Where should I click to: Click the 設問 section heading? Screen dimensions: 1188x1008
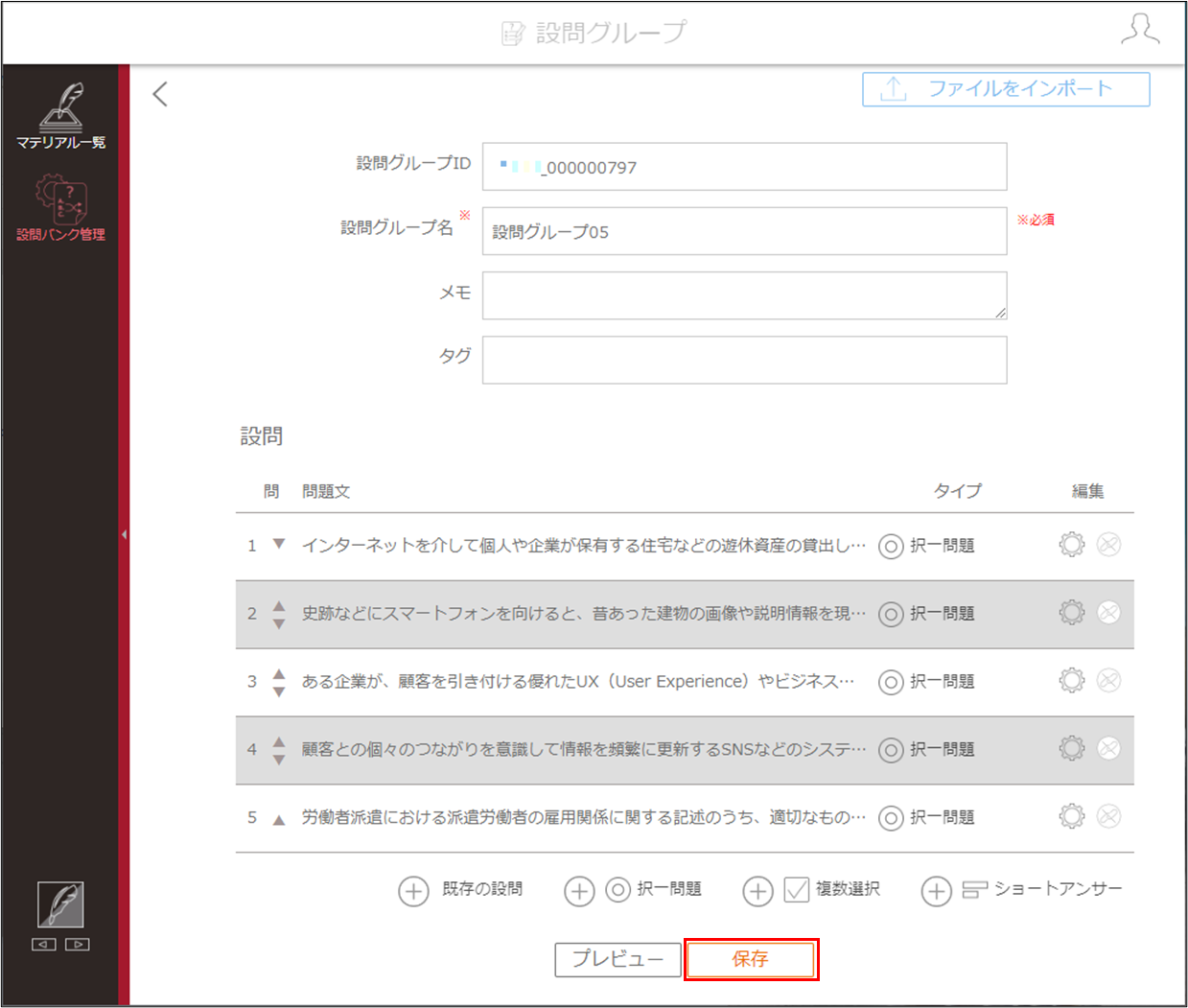(261, 436)
